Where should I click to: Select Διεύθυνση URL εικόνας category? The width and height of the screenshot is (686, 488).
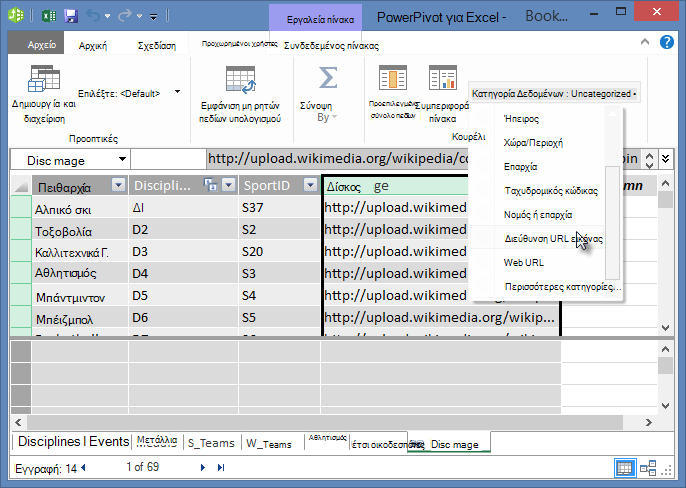[x=553, y=239]
